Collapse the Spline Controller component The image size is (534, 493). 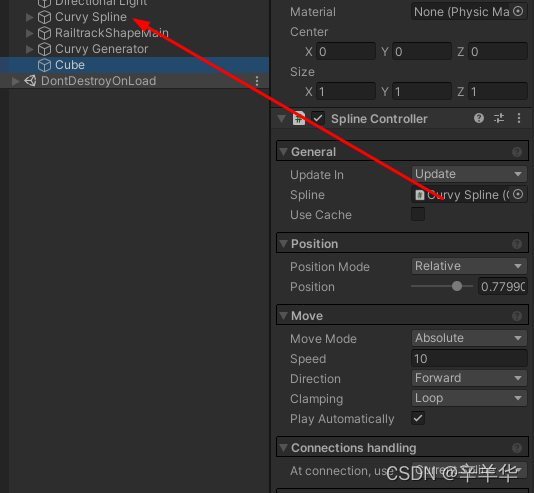281,119
